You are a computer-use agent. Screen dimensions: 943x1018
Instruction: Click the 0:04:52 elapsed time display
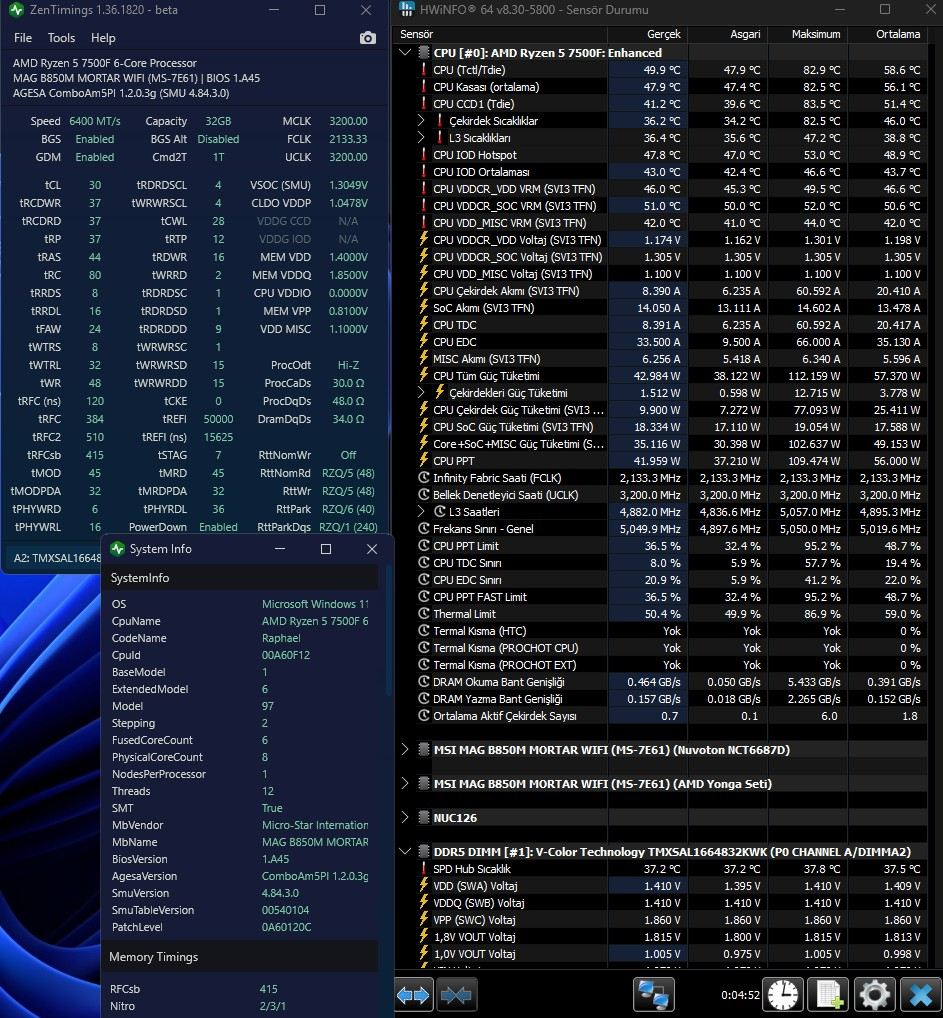[x=740, y=995]
